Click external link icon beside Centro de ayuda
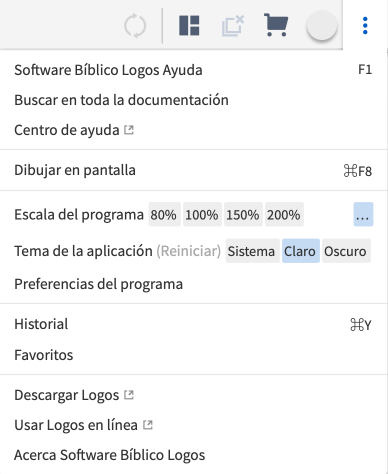This screenshot has height=474, width=388. click(129, 130)
